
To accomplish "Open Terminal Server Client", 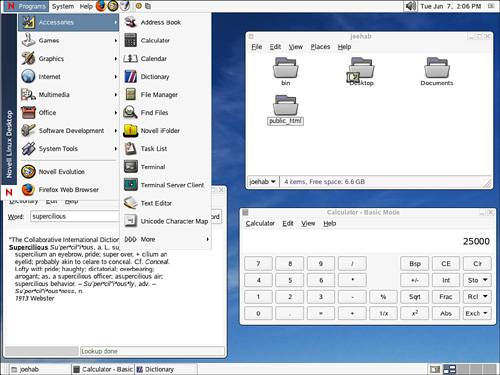I will coord(166,185).
